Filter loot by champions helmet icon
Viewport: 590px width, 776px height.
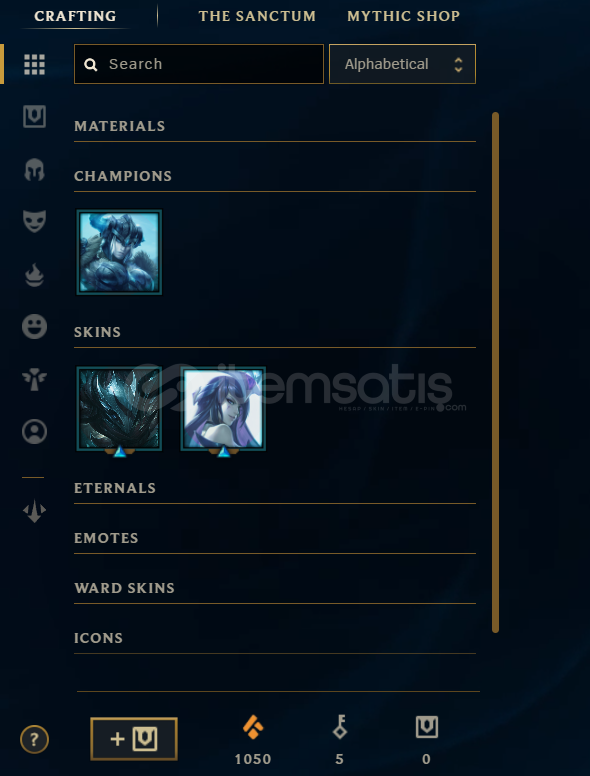tap(34, 170)
